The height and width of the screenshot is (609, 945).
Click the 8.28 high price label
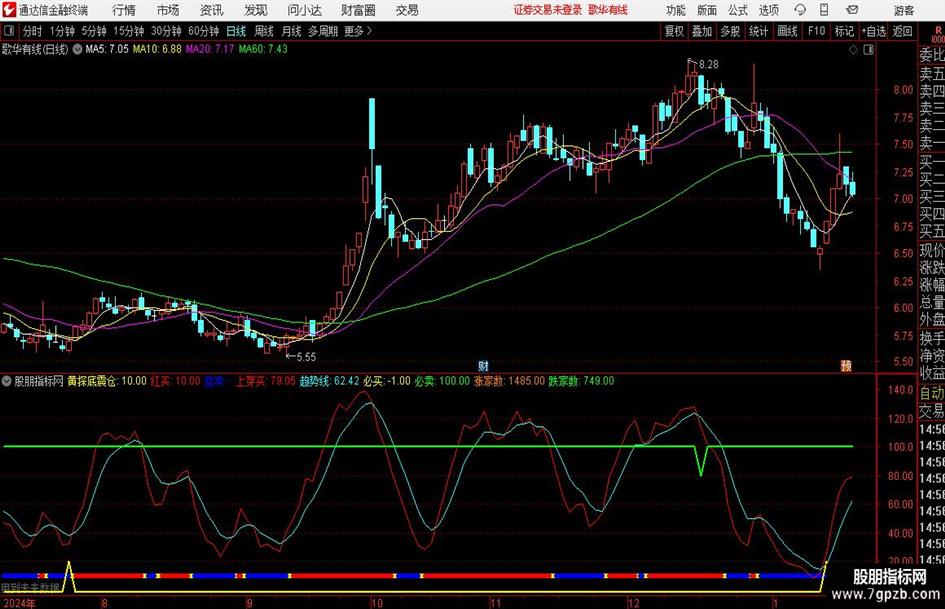[x=708, y=65]
